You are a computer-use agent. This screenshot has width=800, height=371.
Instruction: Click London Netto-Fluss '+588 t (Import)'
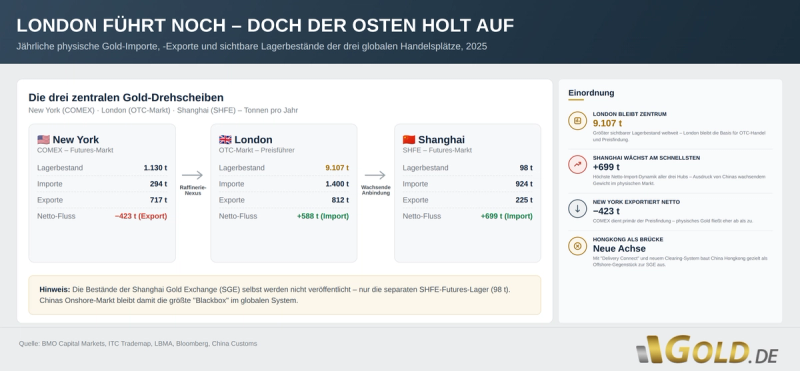tap(323, 216)
